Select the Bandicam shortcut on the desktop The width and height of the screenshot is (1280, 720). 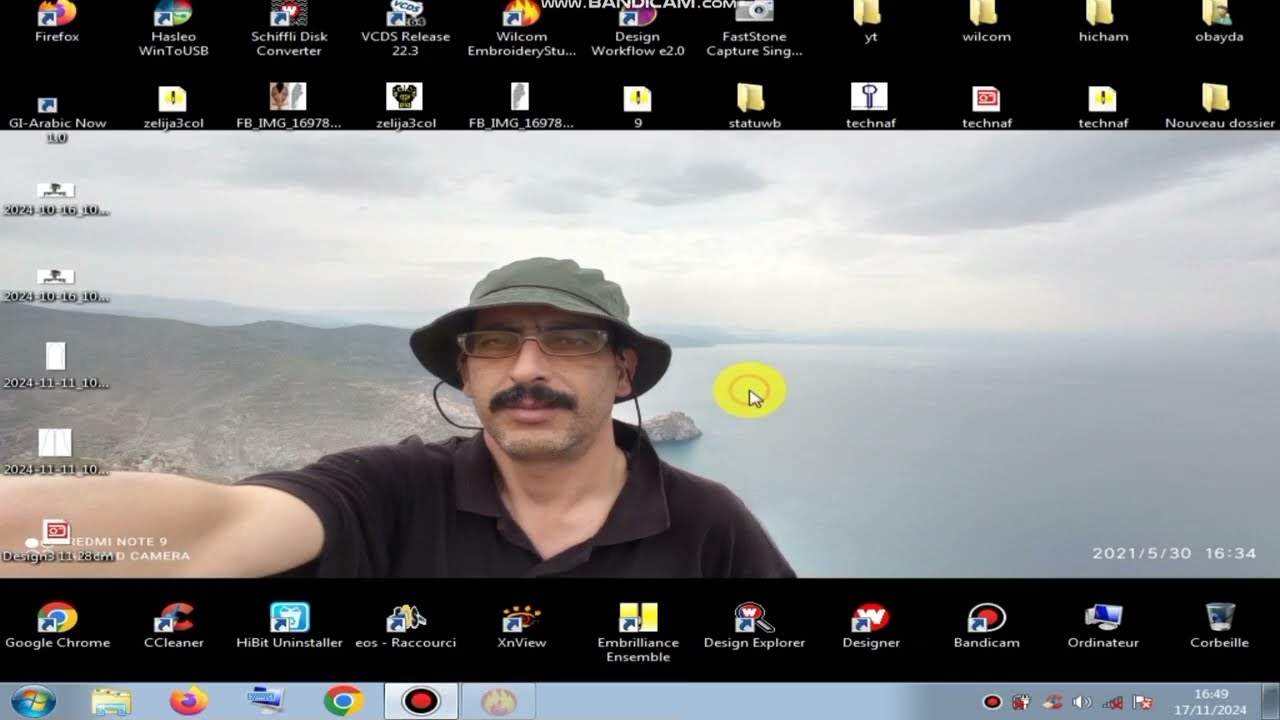pyautogui.click(x=986, y=626)
